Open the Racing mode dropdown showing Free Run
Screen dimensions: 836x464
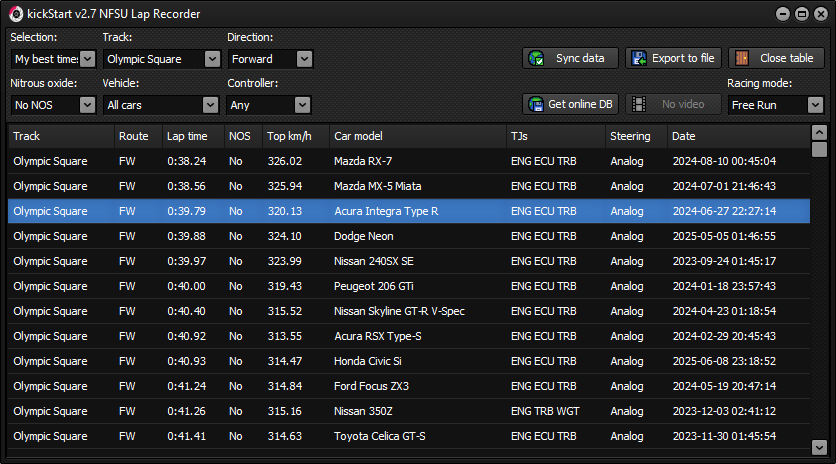[x=776, y=105]
